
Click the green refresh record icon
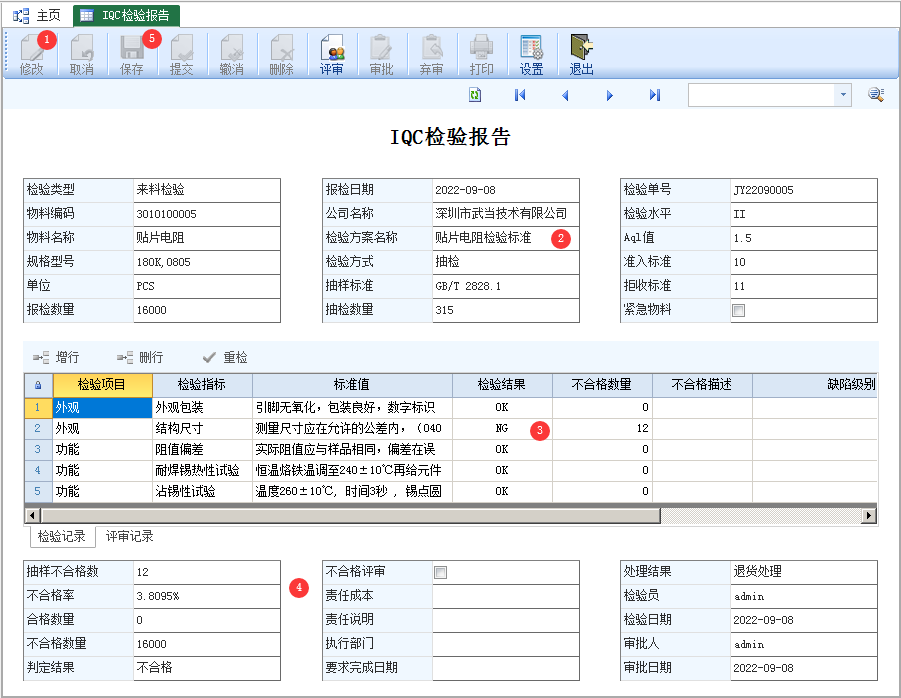pyautogui.click(x=475, y=95)
